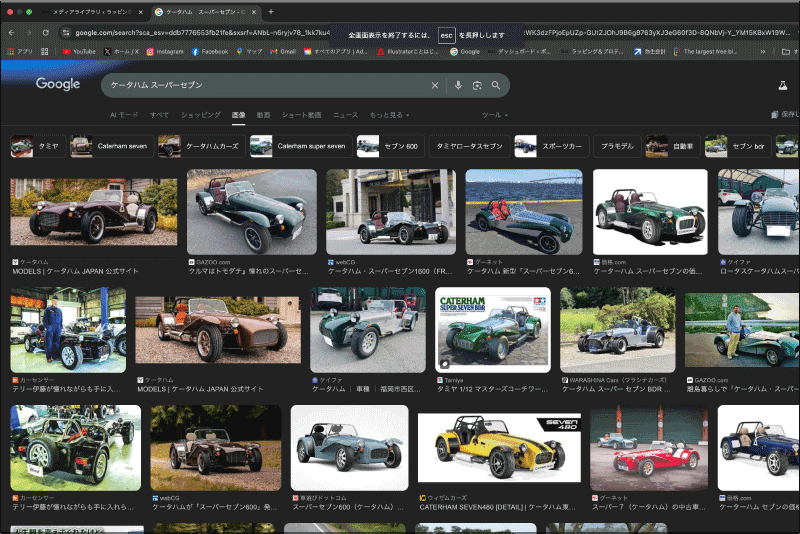
Task: Open the Tamiya Caterham box art image
Action: pyautogui.click(x=492, y=329)
